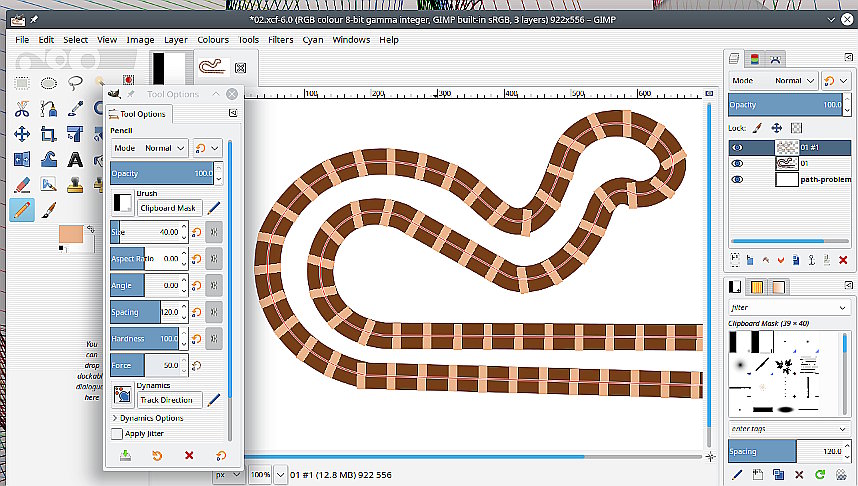This screenshot has height=486, width=858.
Task: Click the Clipboard Mask brush name button
Action: [170, 208]
